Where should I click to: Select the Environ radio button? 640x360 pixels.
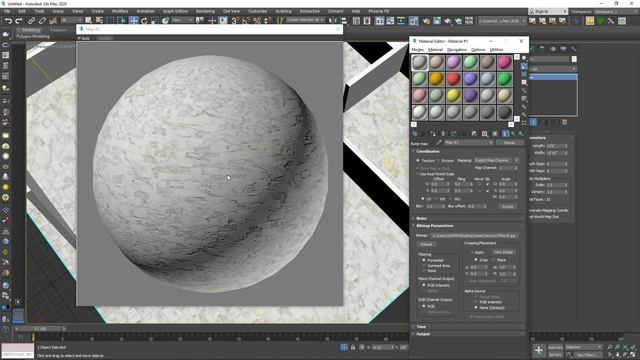438,161
